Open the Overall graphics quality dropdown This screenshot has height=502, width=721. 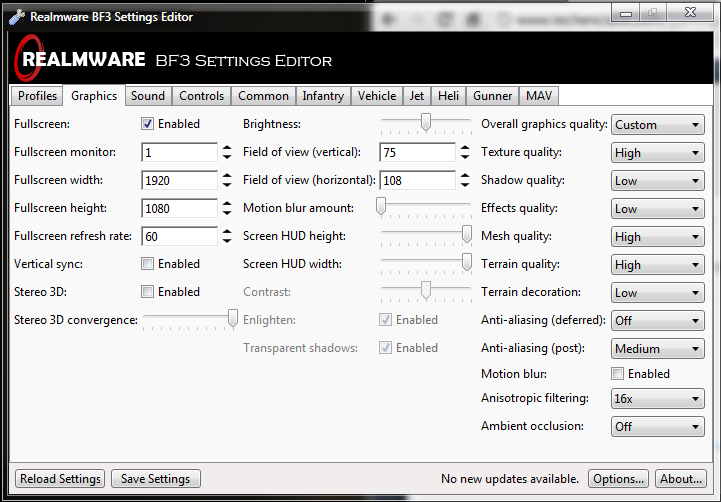click(x=658, y=125)
